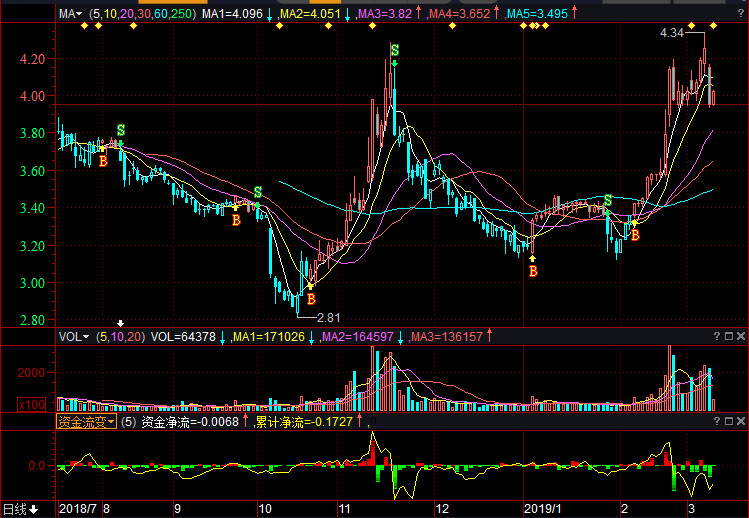
Task: Click the 4.34 high price label
Action: click(672, 33)
